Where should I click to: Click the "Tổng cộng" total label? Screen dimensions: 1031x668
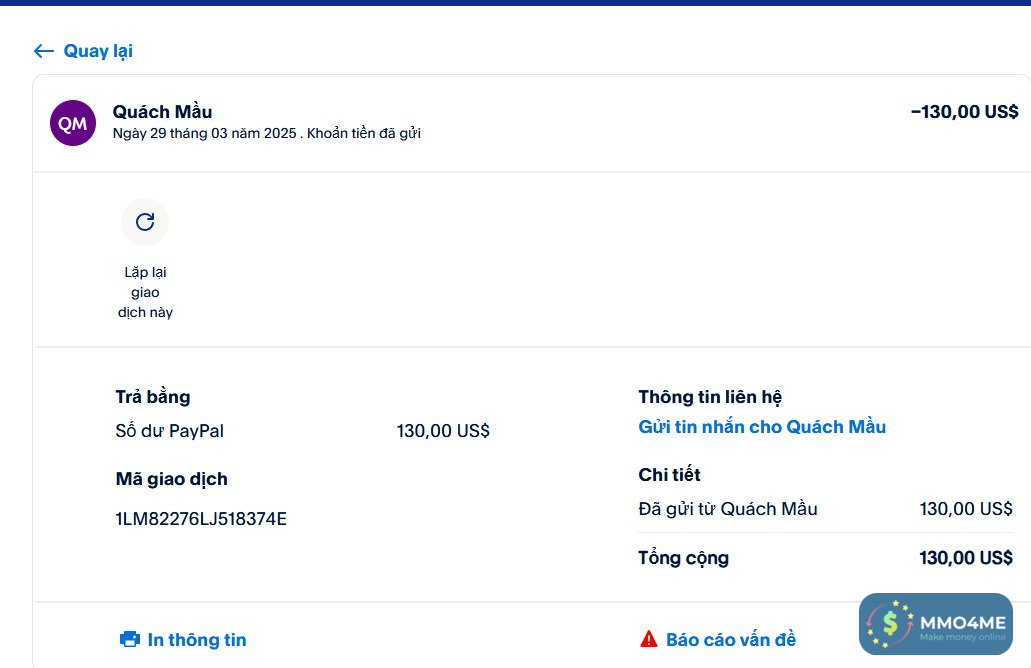click(x=684, y=558)
